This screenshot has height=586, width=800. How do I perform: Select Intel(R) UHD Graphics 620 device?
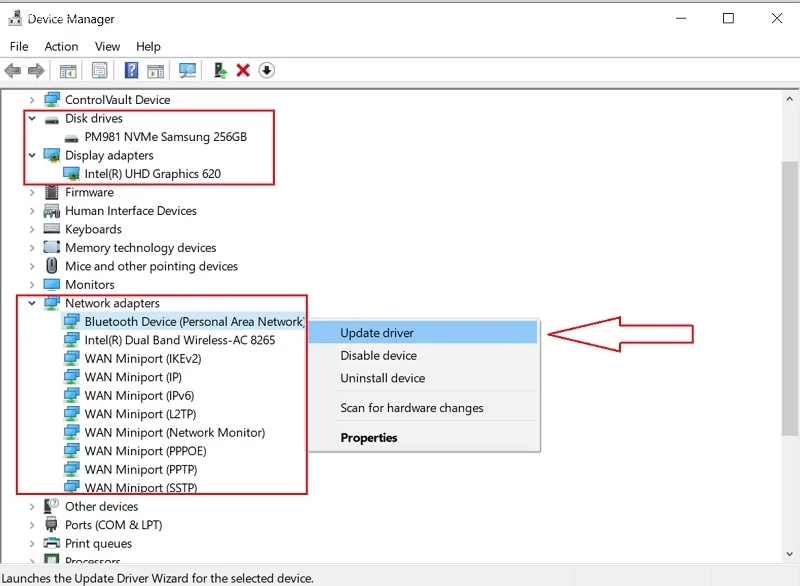tap(152, 174)
